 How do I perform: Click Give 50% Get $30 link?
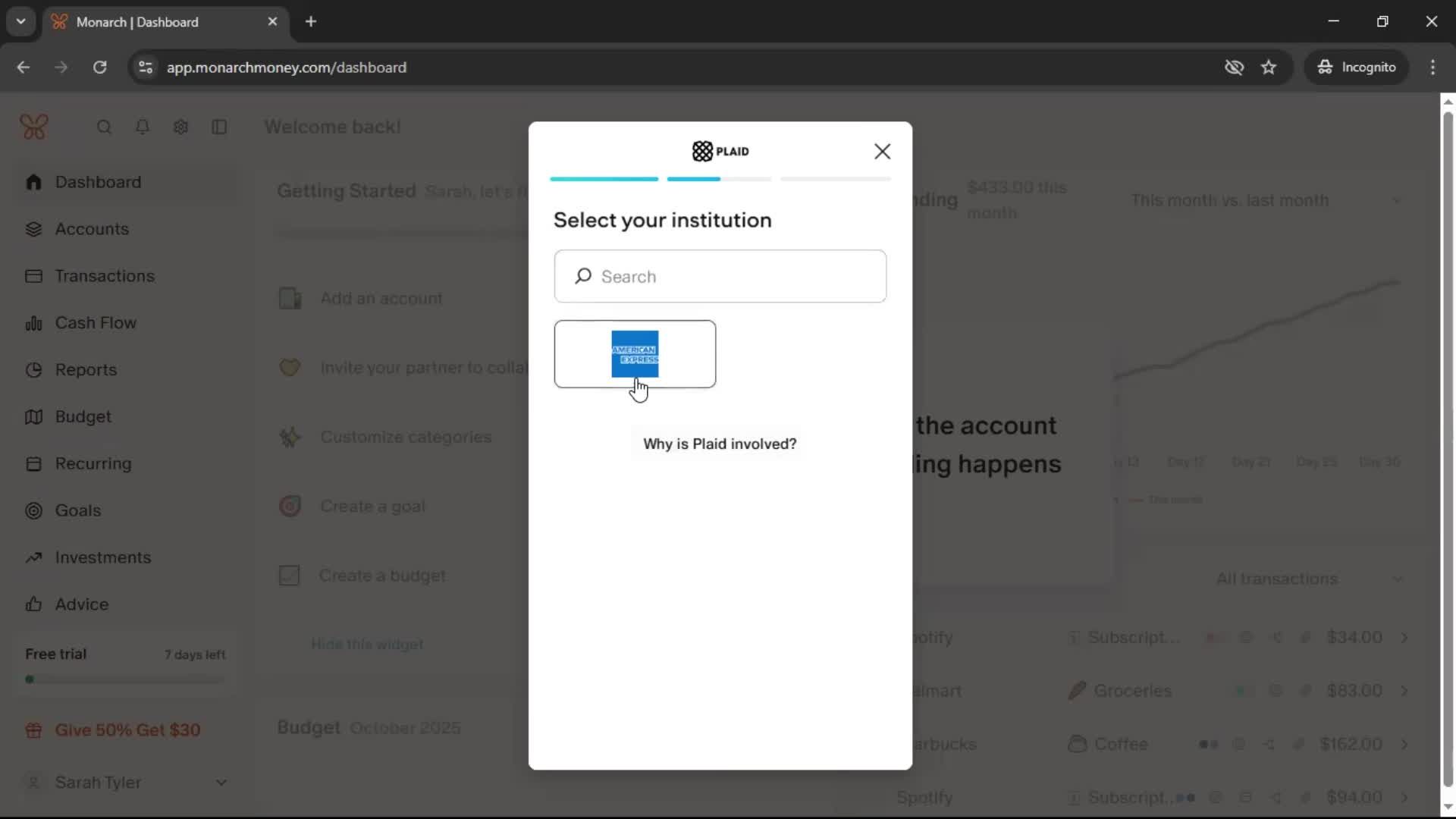click(x=127, y=730)
